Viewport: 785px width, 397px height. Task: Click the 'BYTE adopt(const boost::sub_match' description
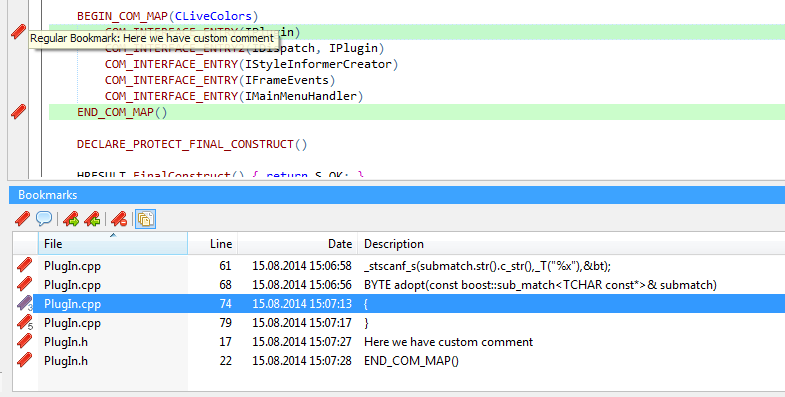(540, 285)
